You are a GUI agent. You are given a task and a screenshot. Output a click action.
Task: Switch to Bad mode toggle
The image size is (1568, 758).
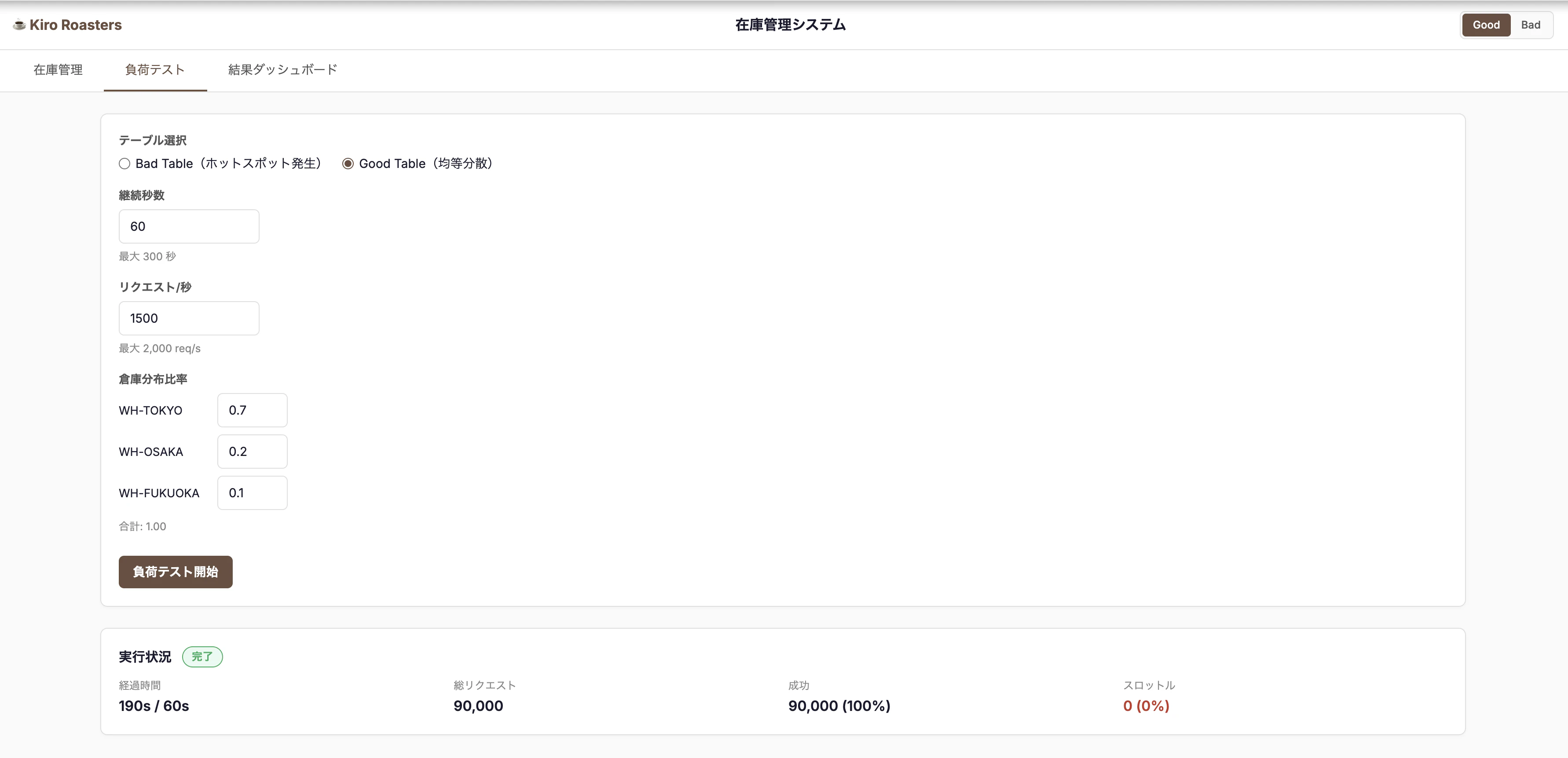pos(1530,25)
